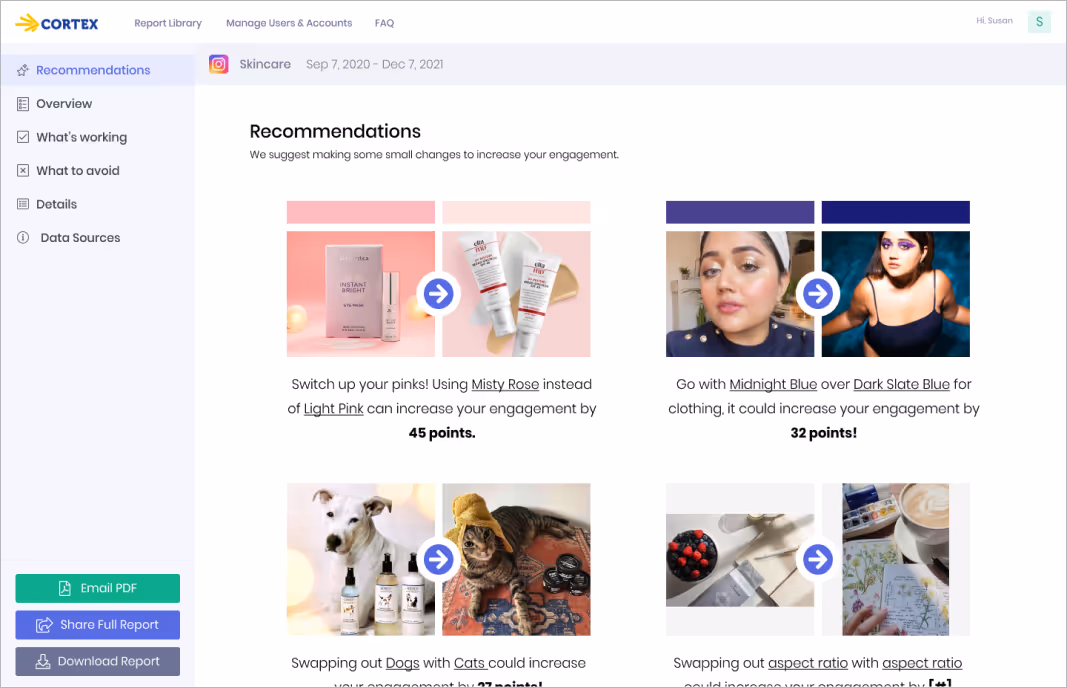The height and width of the screenshot is (688, 1067).
Task: Open the woman with purple eyeshadow thumbnail
Action: coord(896,294)
